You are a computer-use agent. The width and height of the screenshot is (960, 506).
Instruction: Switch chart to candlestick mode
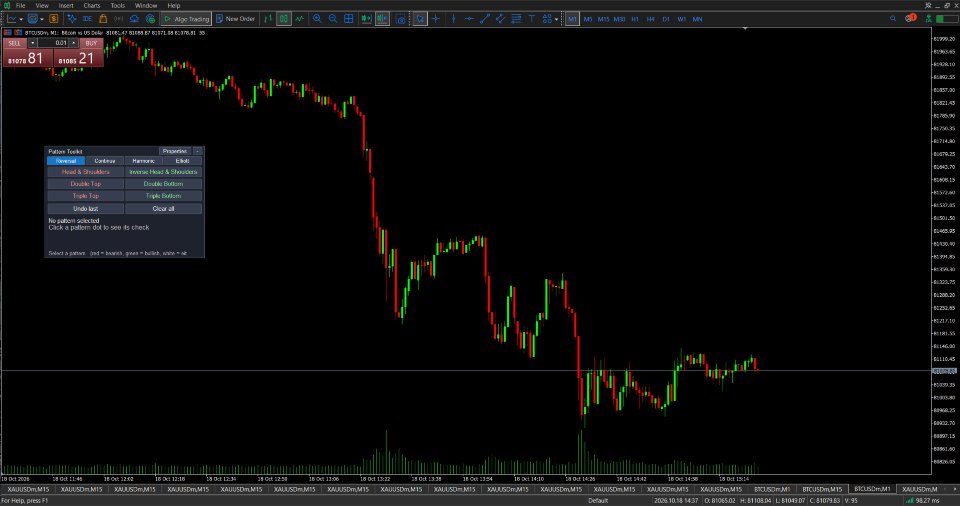click(283, 19)
